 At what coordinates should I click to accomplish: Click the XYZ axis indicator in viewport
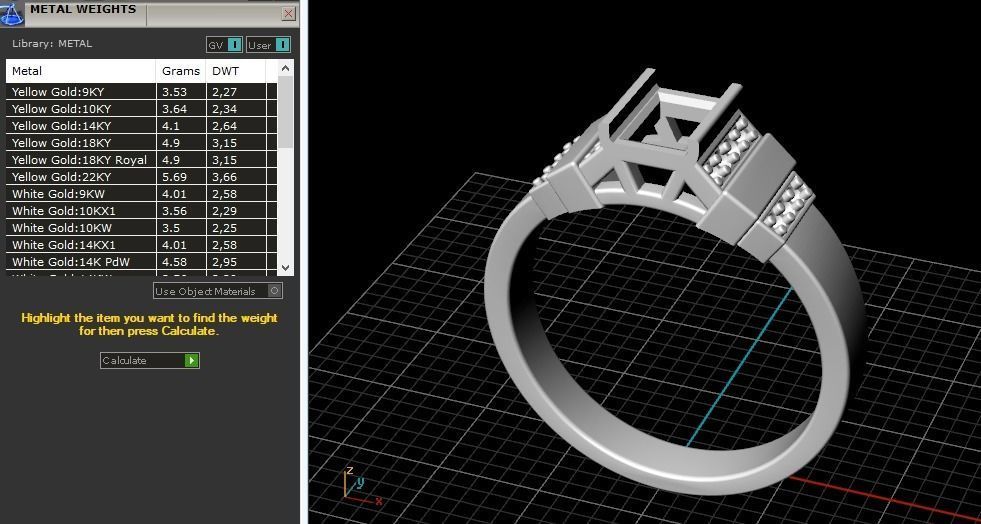click(x=361, y=486)
